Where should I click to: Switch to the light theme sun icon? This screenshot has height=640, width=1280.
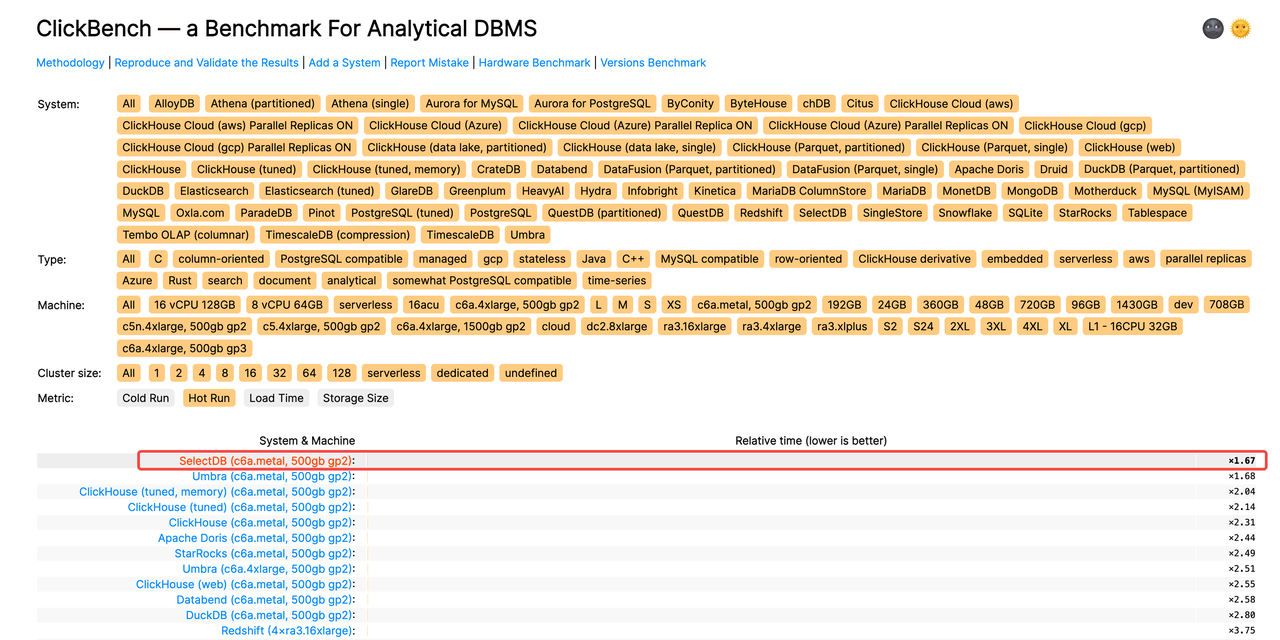click(x=1241, y=28)
